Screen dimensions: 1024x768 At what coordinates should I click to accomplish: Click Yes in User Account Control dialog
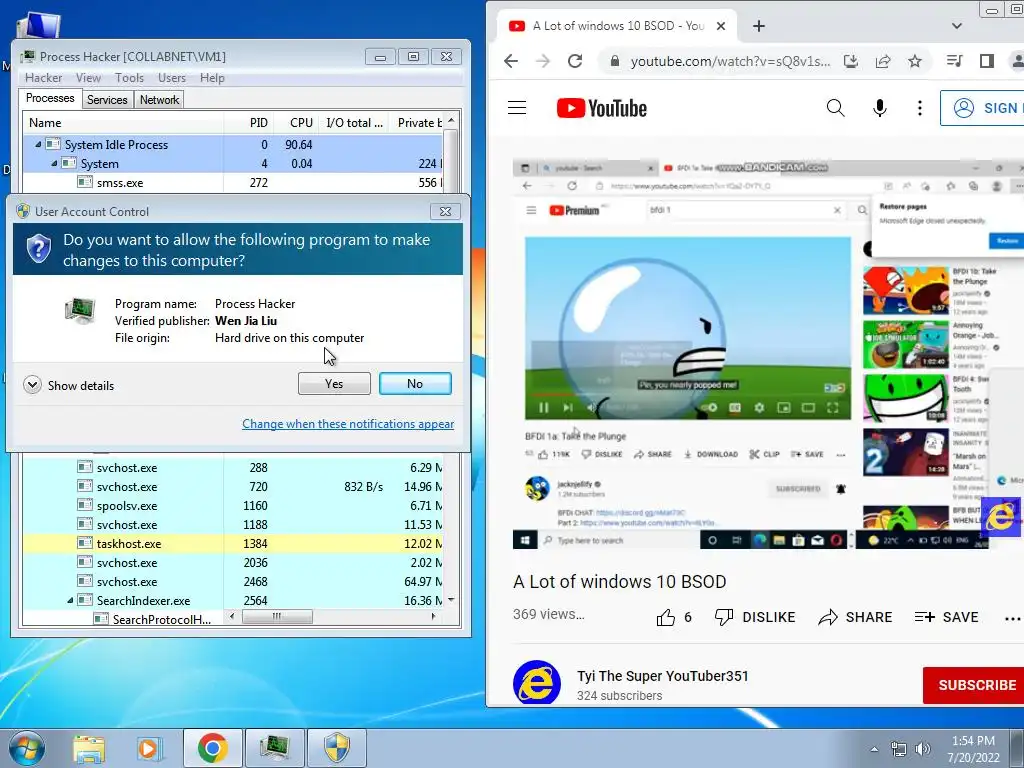pos(334,384)
